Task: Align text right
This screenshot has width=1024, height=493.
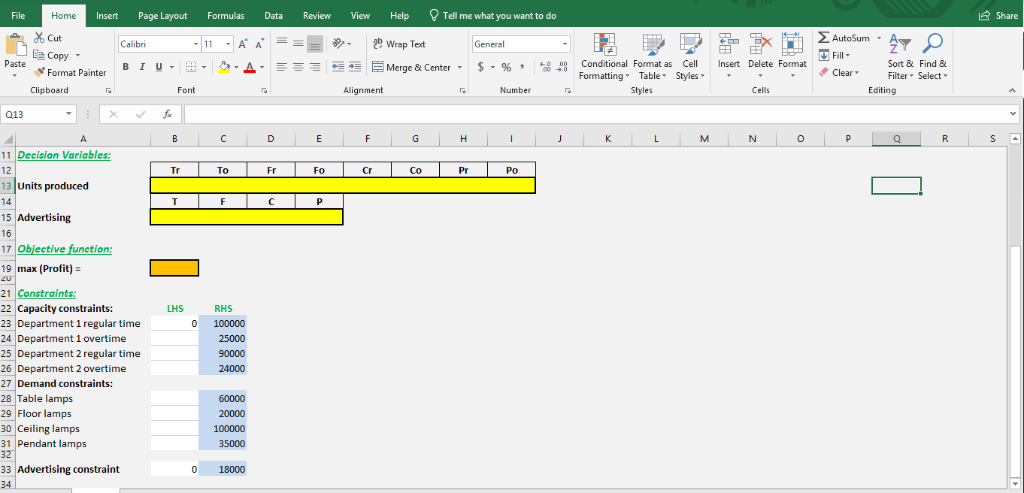Action: click(x=315, y=67)
